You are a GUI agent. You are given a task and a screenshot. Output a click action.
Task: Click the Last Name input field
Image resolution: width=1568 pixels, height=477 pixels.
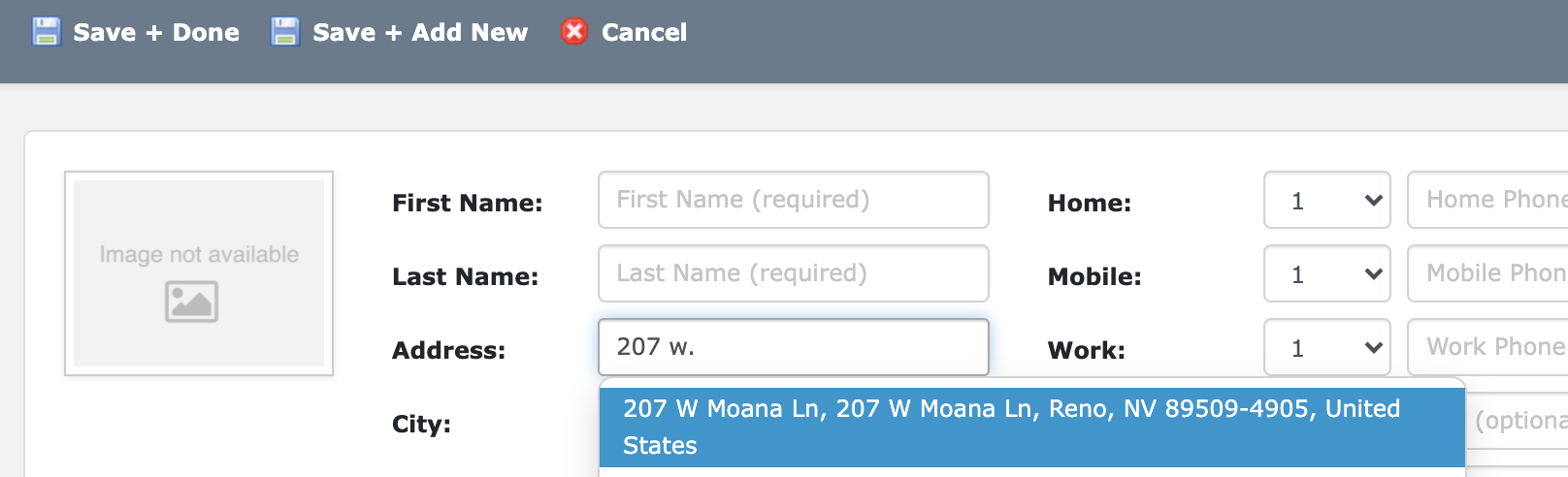tap(794, 273)
